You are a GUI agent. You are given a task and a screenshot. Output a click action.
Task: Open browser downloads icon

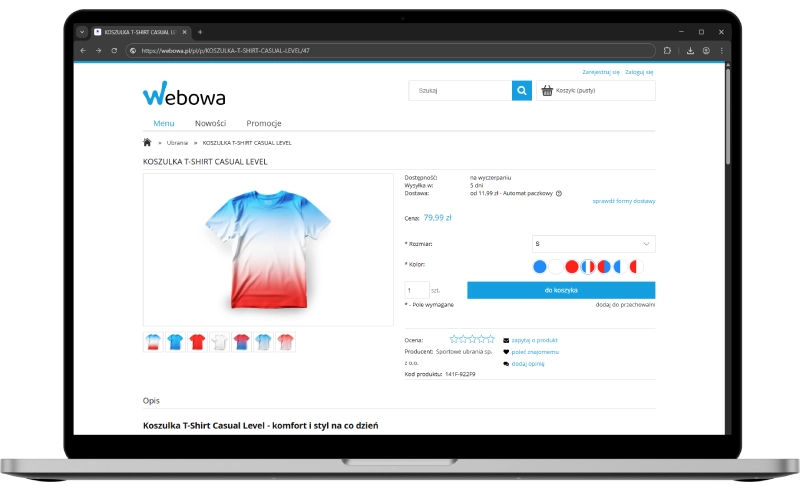690,51
